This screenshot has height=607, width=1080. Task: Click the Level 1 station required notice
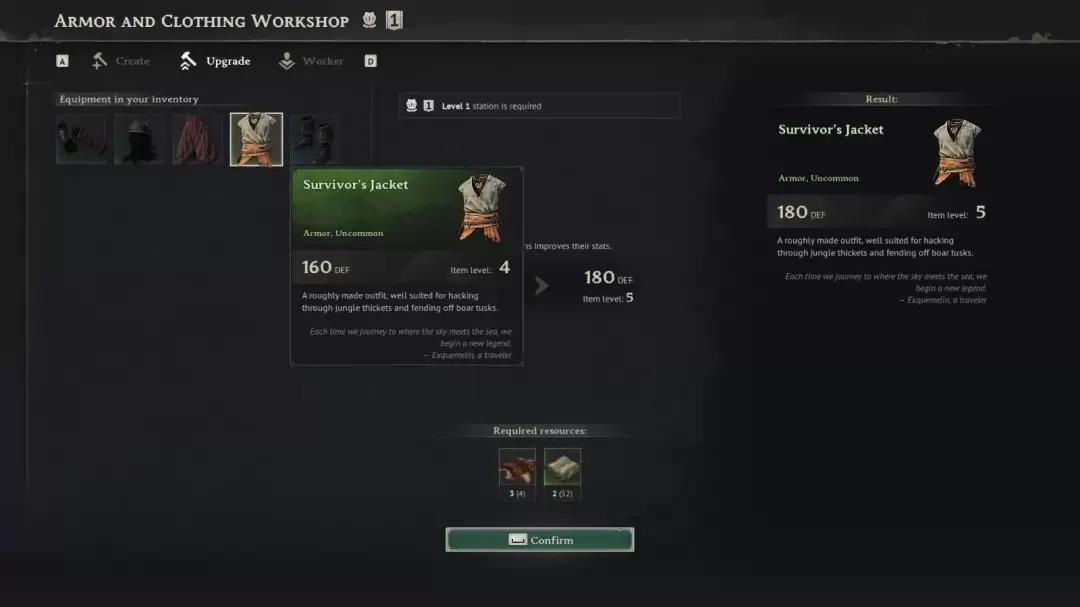coord(540,105)
